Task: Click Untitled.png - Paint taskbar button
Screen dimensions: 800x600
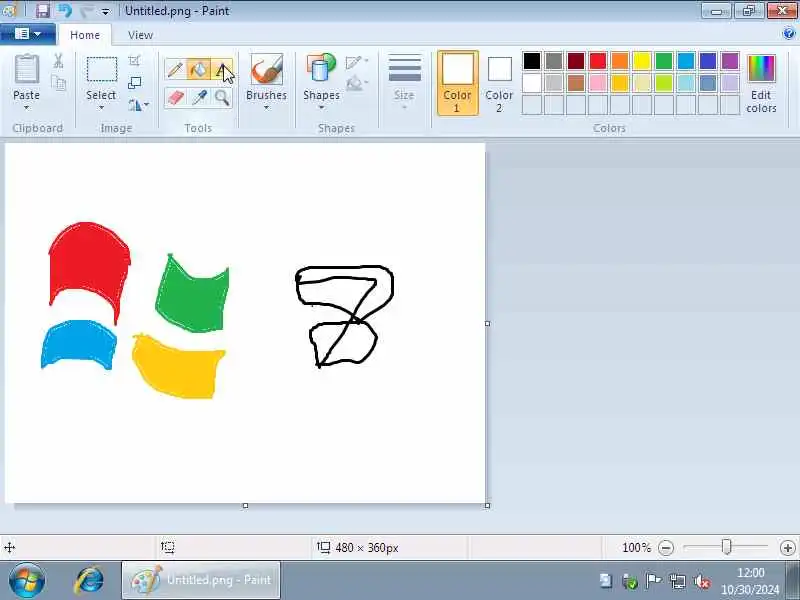Action: (201, 580)
